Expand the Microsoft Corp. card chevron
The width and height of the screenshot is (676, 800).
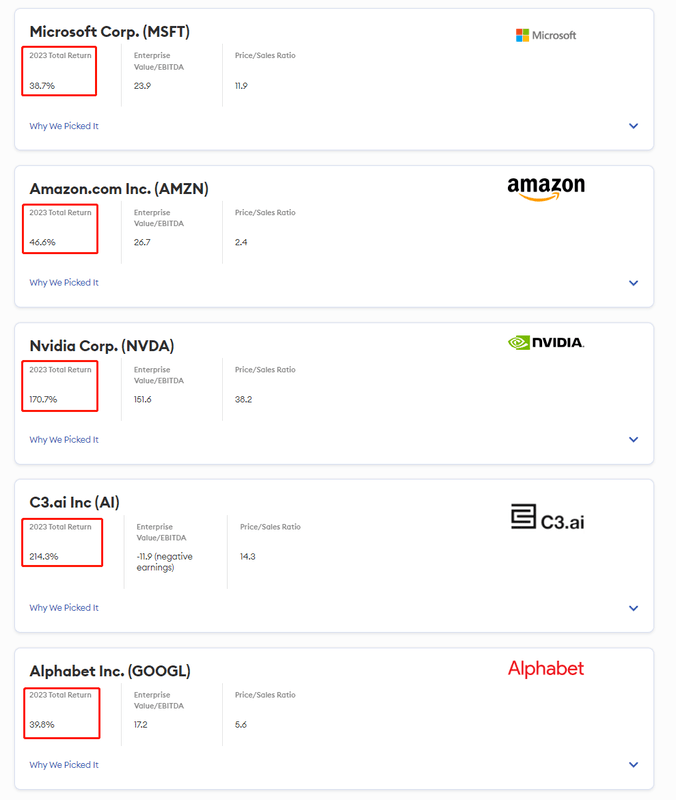[633, 126]
